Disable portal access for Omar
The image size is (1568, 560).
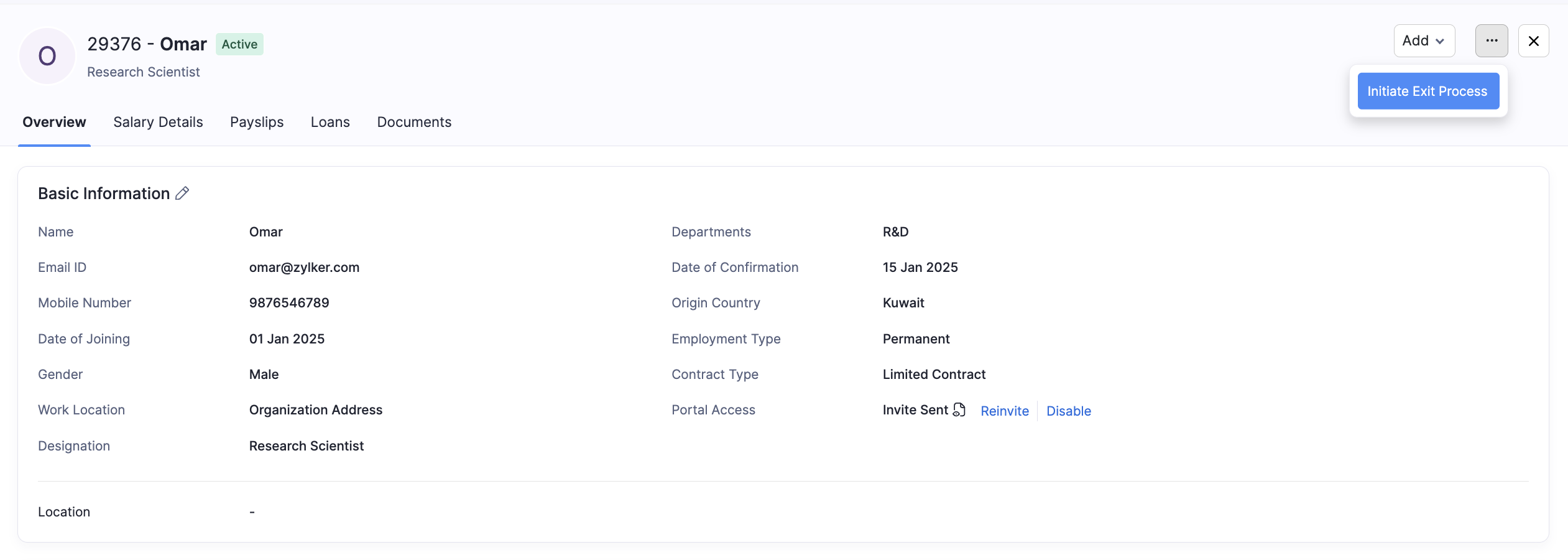[1068, 411]
